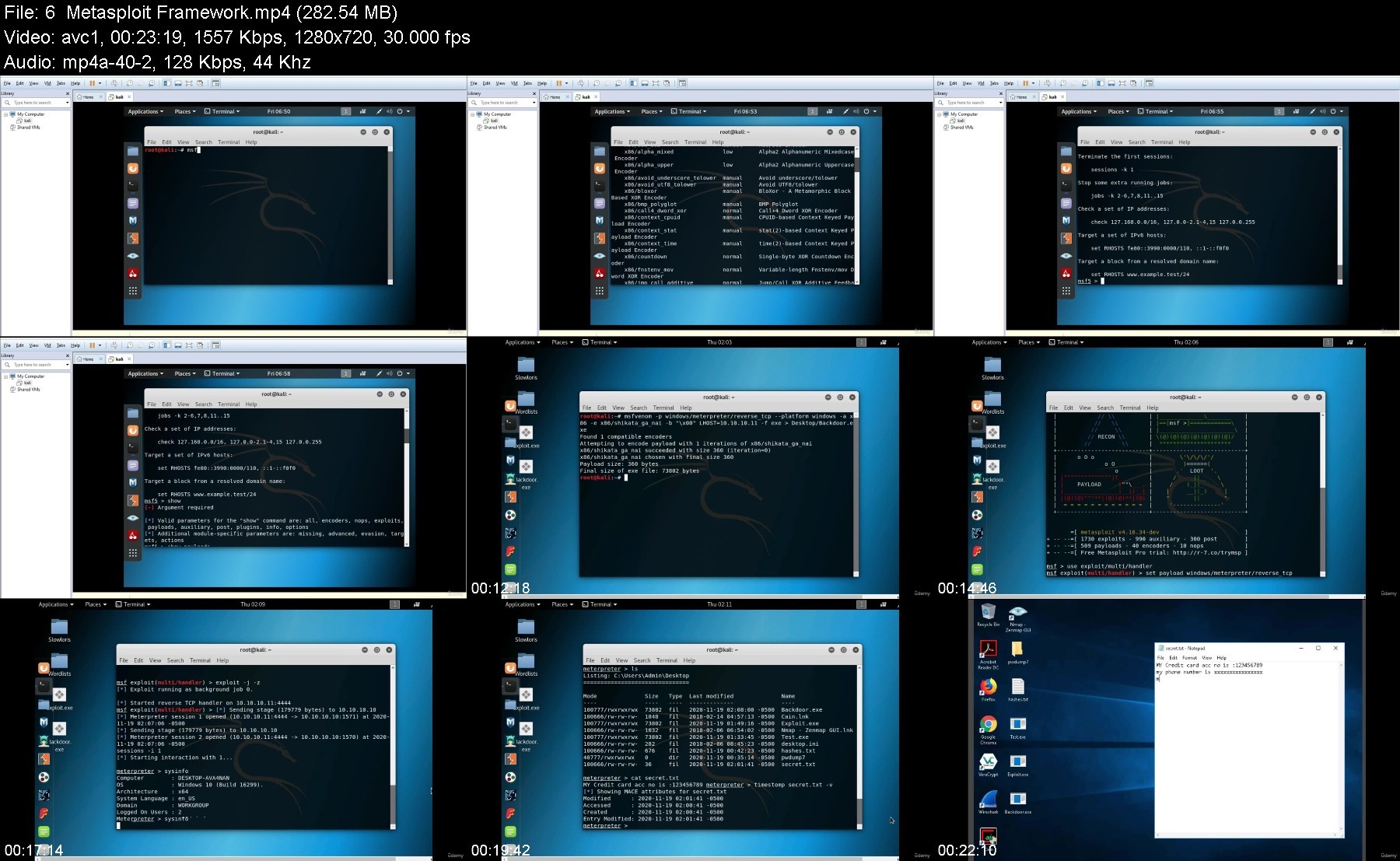Launch Firefox shortcut on the Windows desktop frame
This screenshot has height=861, width=1400.
pyautogui.click(x=988, y=689)
